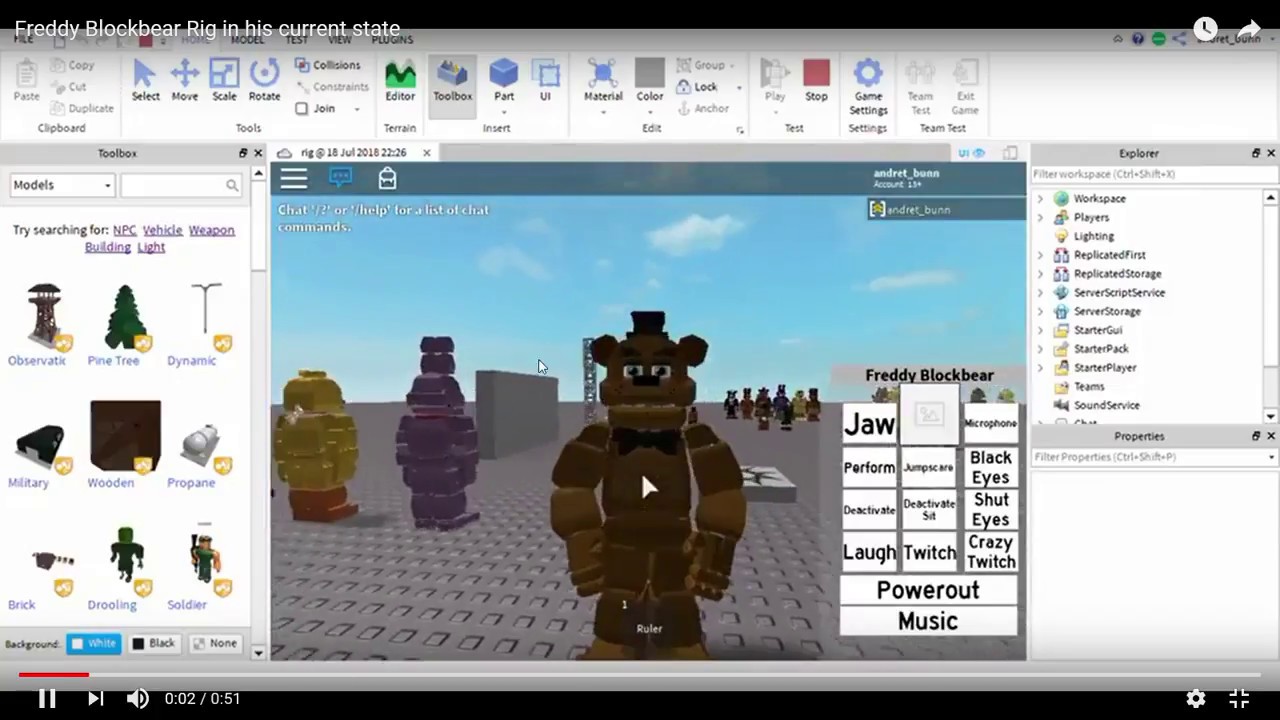This screenshot has width=1280, height=720.
Task: Seek using the video progress bar
Action: click(x=640, y=674)
